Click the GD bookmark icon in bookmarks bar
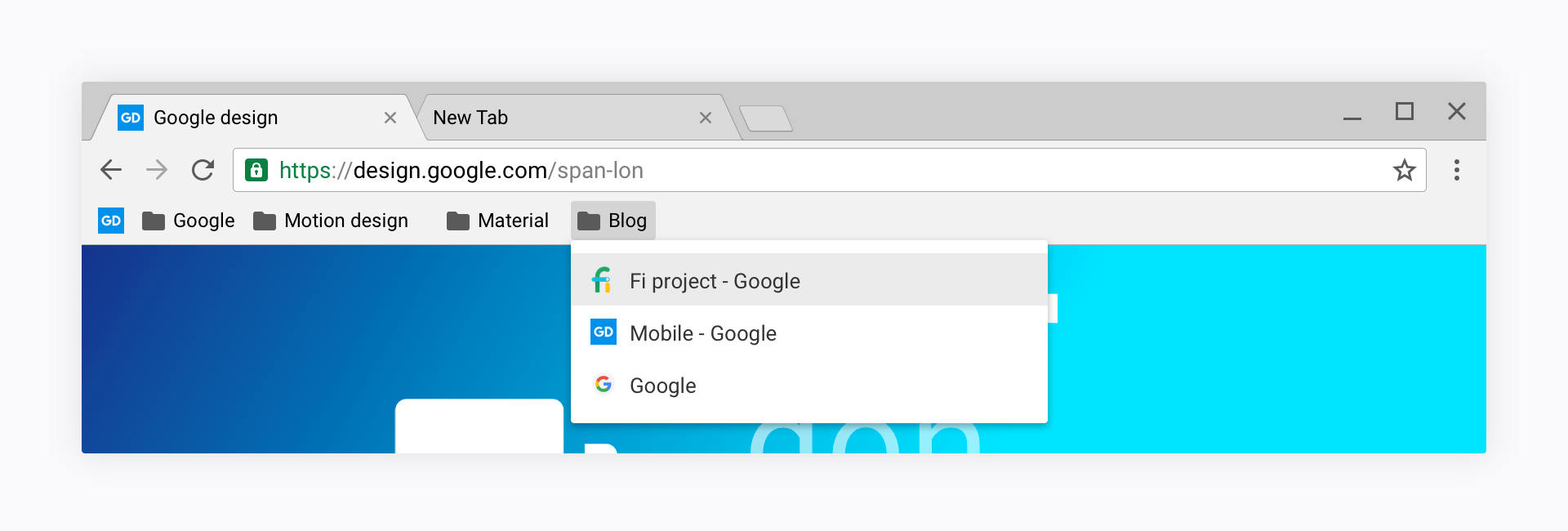 pyautogui.click(x=111, y=221)
